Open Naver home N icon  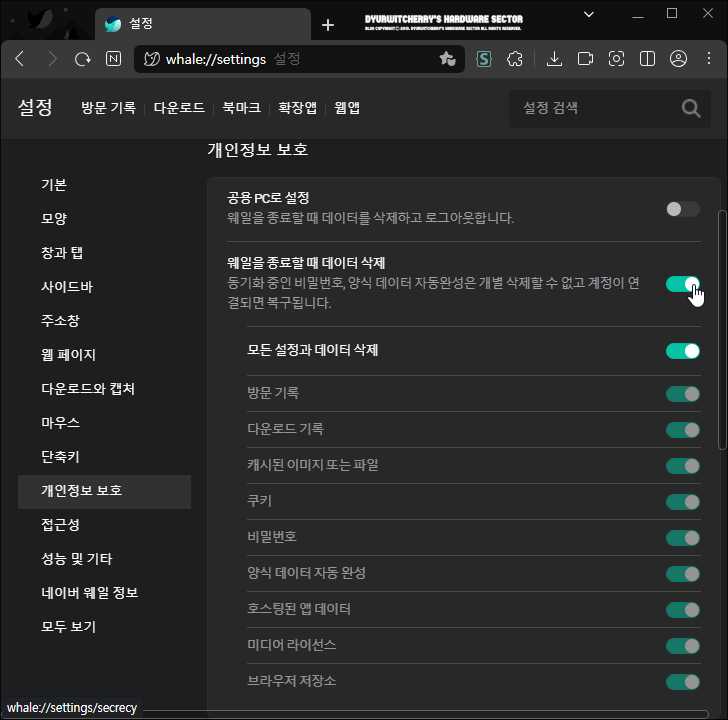[113, 59]
